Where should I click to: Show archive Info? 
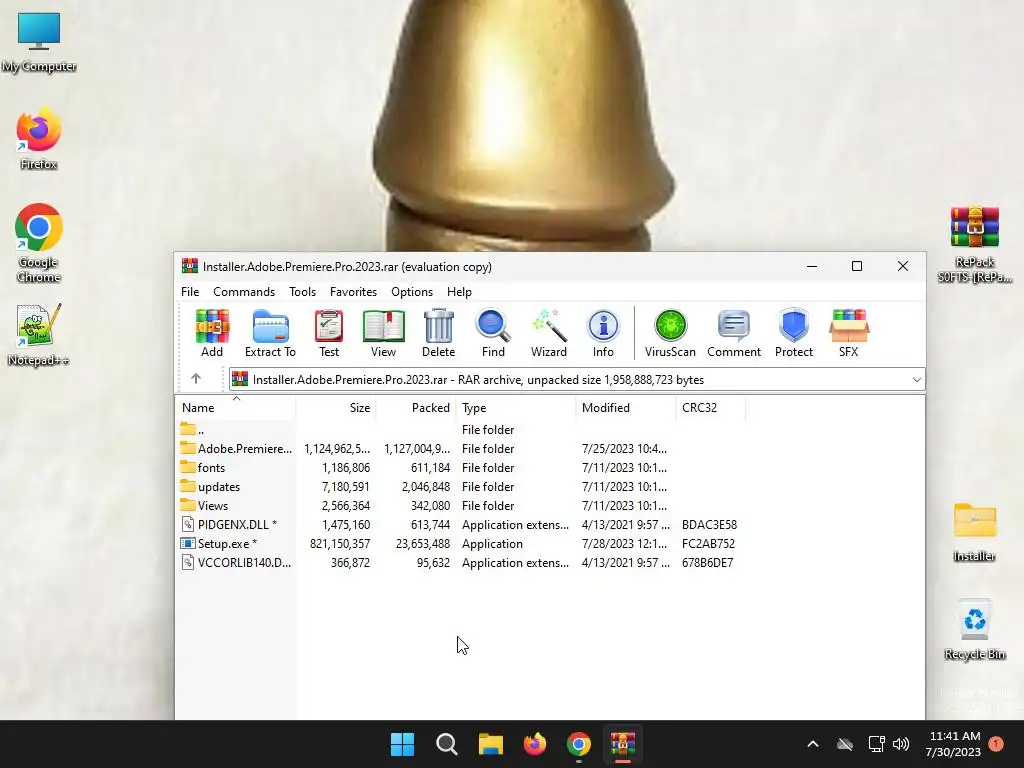tap(603, 333)
